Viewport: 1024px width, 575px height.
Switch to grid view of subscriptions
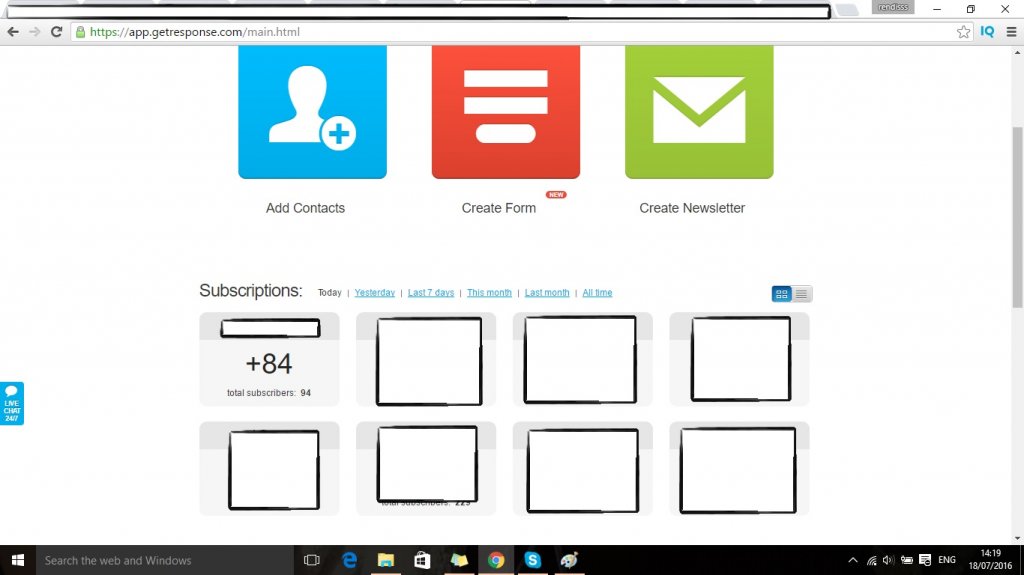[781, 294]
